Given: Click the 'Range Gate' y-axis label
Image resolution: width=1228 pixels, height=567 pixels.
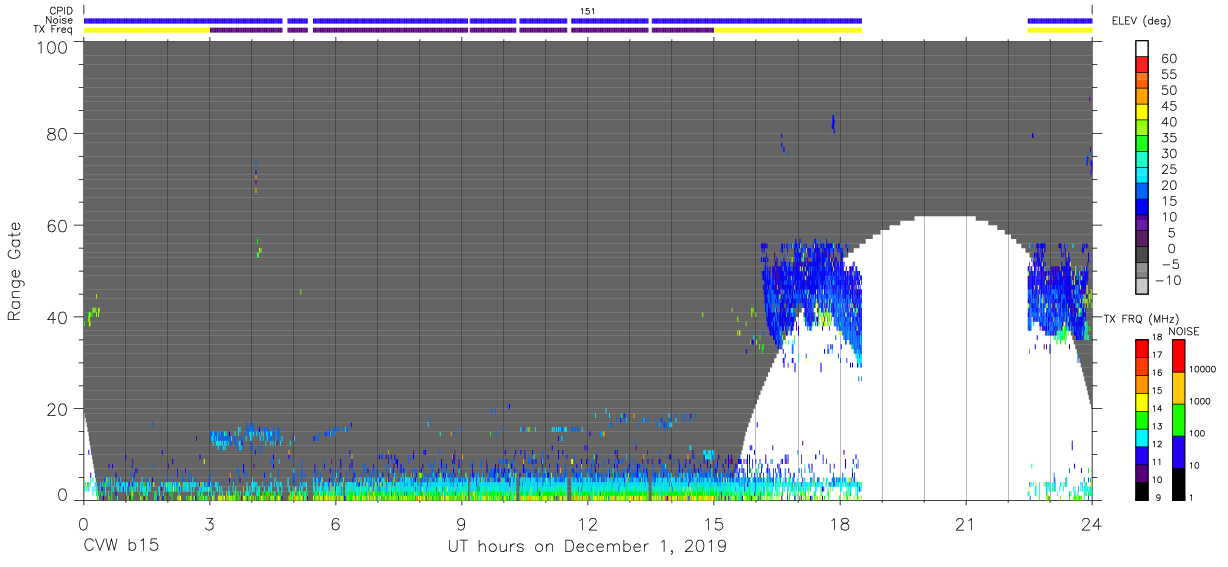Looking at the screenshot, I should (x=15, y=271).
